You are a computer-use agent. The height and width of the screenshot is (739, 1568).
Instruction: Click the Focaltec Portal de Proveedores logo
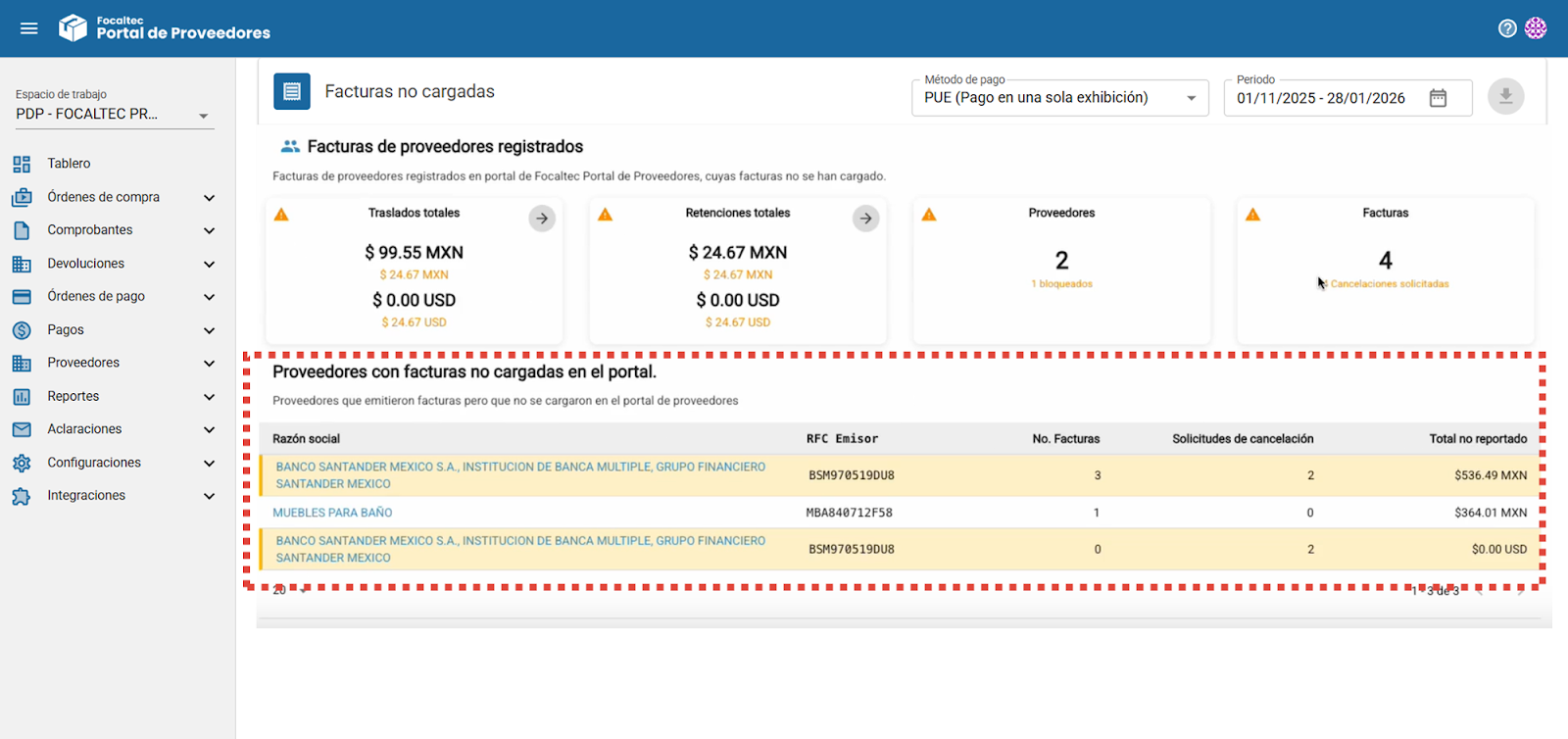(165, 27)
